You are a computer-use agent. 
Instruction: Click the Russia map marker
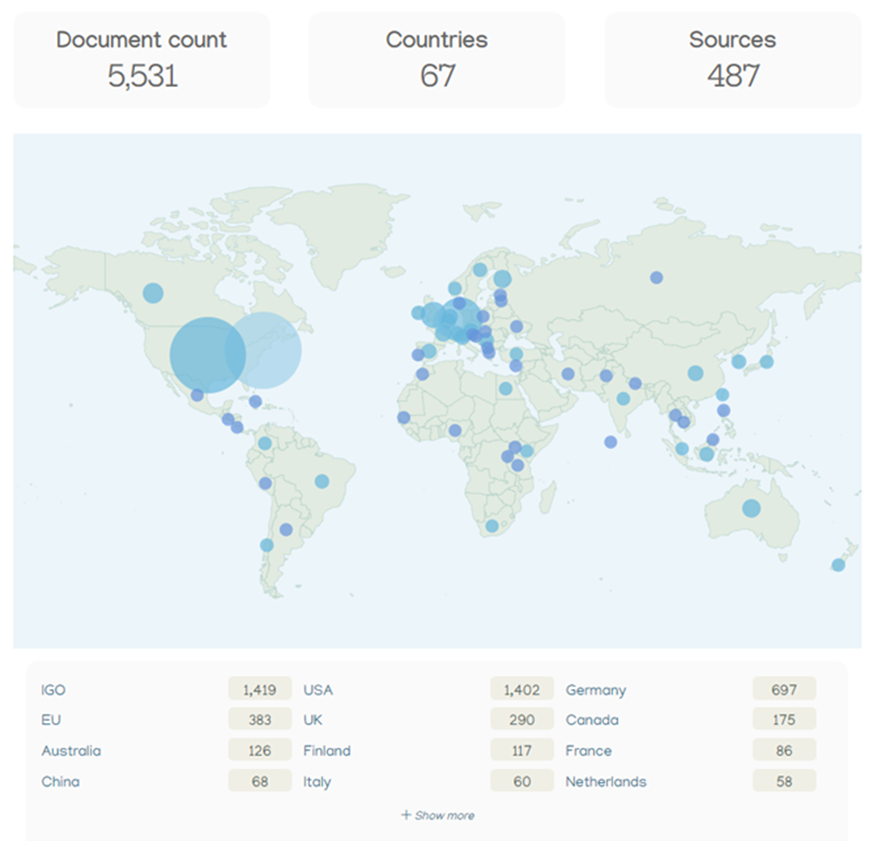(x=656, y=277)
